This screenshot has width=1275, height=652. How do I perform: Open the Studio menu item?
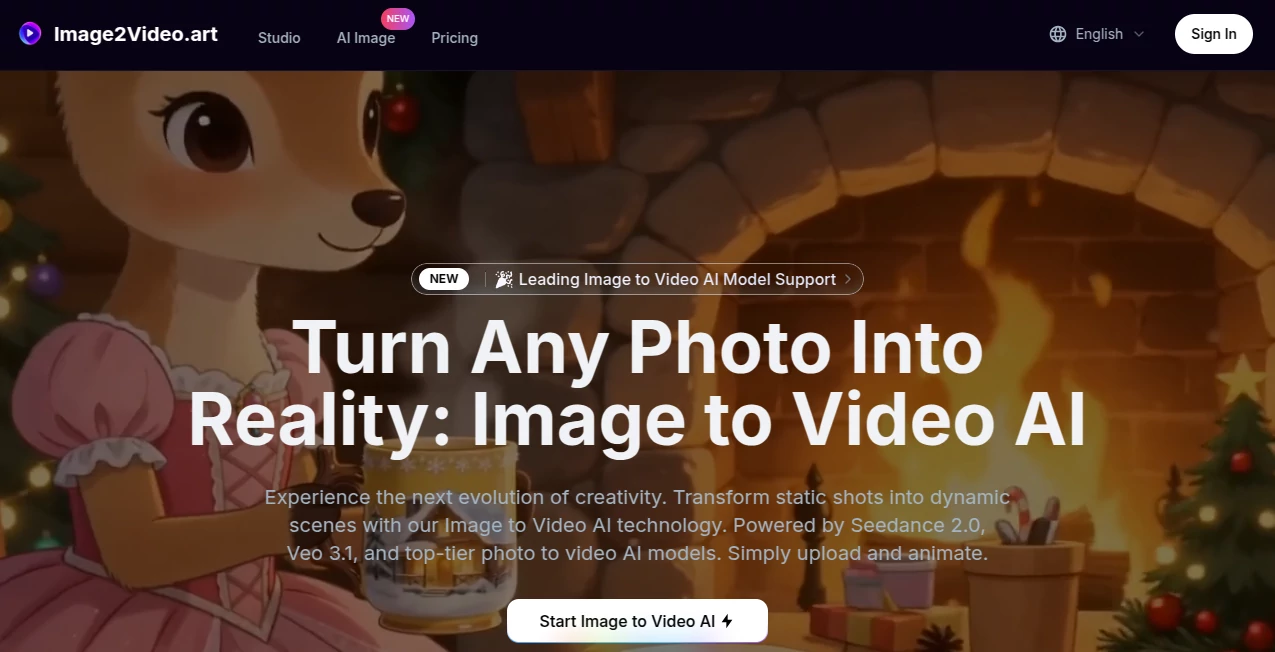[x=279, y=38]
